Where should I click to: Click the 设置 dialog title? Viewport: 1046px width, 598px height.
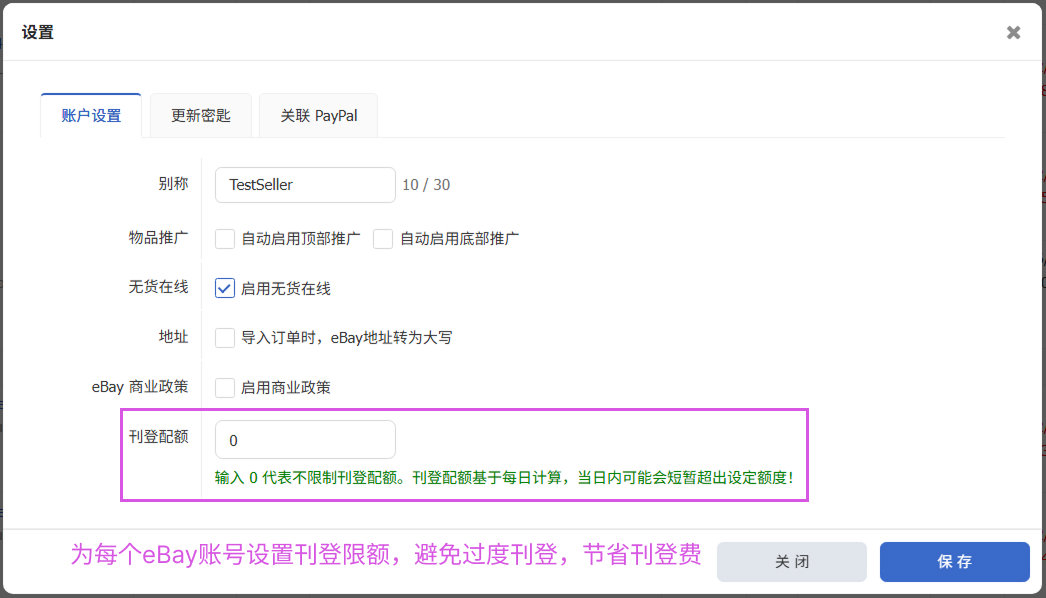pos(38,33)
